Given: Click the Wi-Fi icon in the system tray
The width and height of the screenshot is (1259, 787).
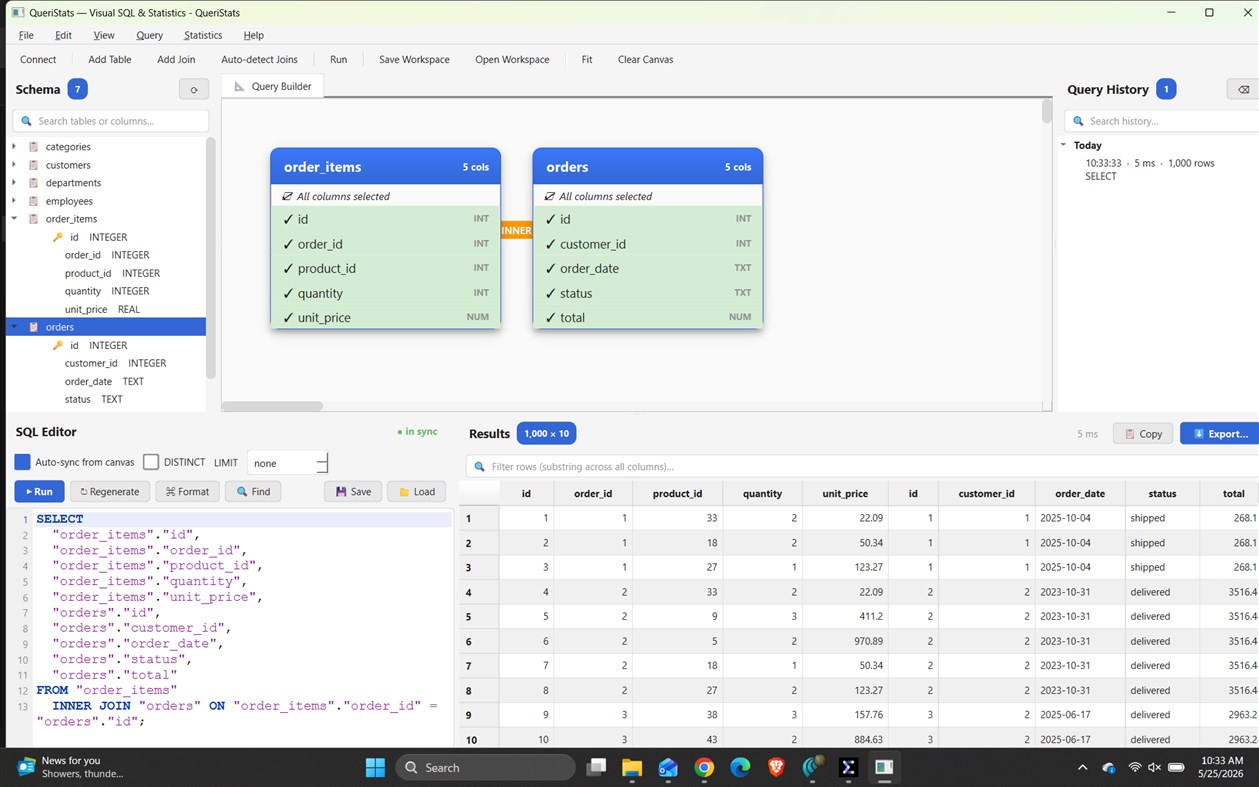Looking at the screenshot, I should pos(1134,767).
